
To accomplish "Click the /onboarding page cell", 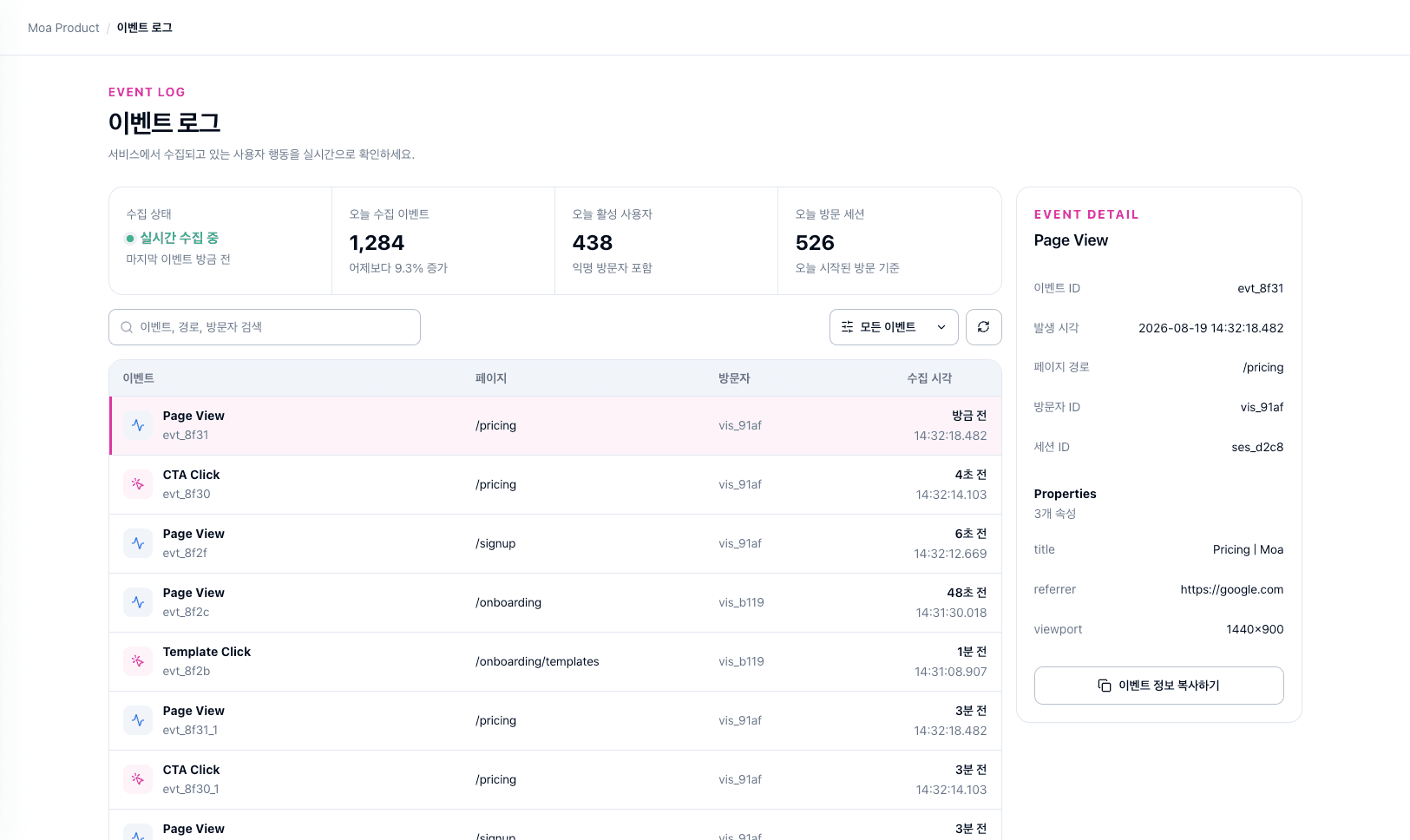I will pyautogui.click(x=508, y=602).
